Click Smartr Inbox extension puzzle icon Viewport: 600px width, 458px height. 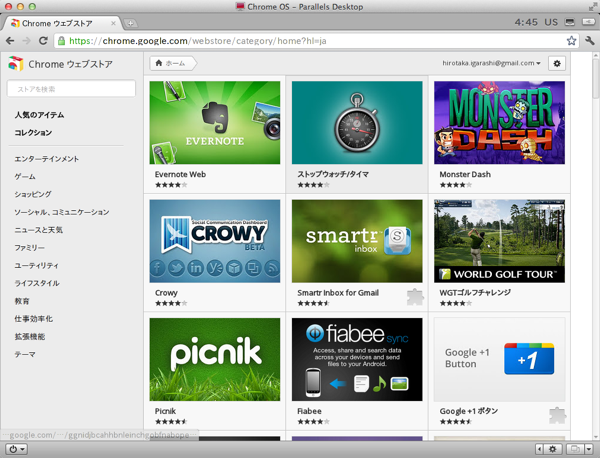(x=415, y=297)
